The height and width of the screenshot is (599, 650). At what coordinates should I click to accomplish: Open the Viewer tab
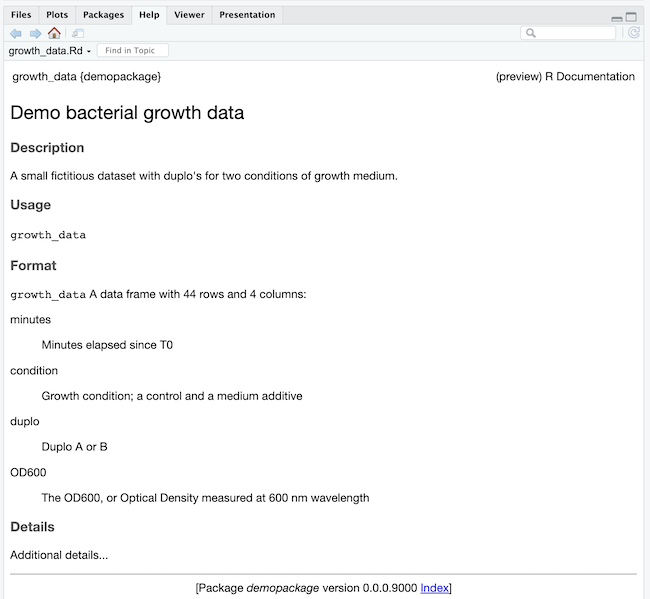(189, 15)
